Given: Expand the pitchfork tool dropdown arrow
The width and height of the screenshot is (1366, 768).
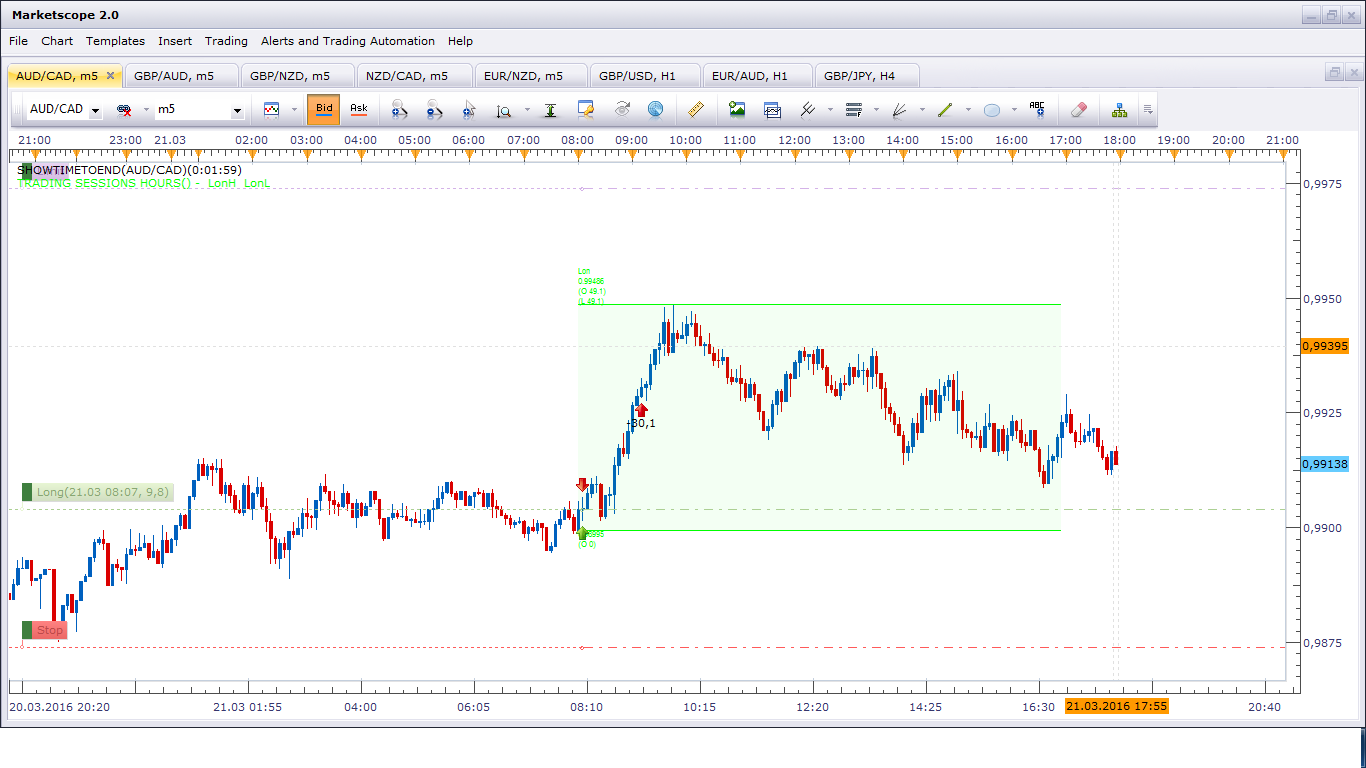Looking at the screenshot, I should coord(830,110).
